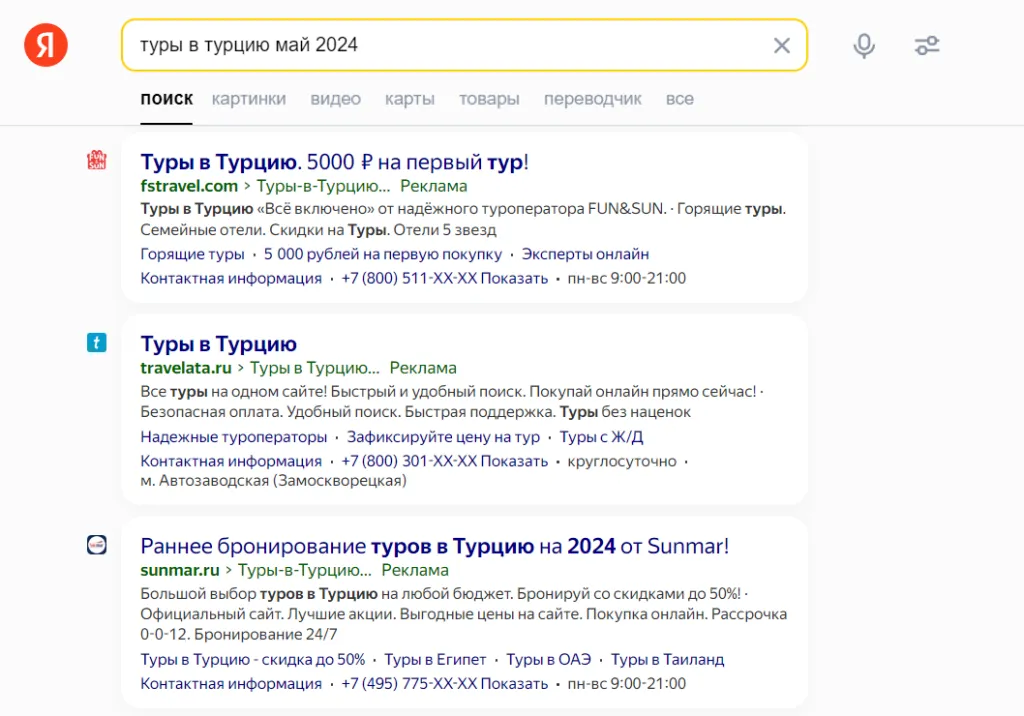
Task: Show all services via 'все' tab
Action: pyautogui.click(x=679, y=99)
